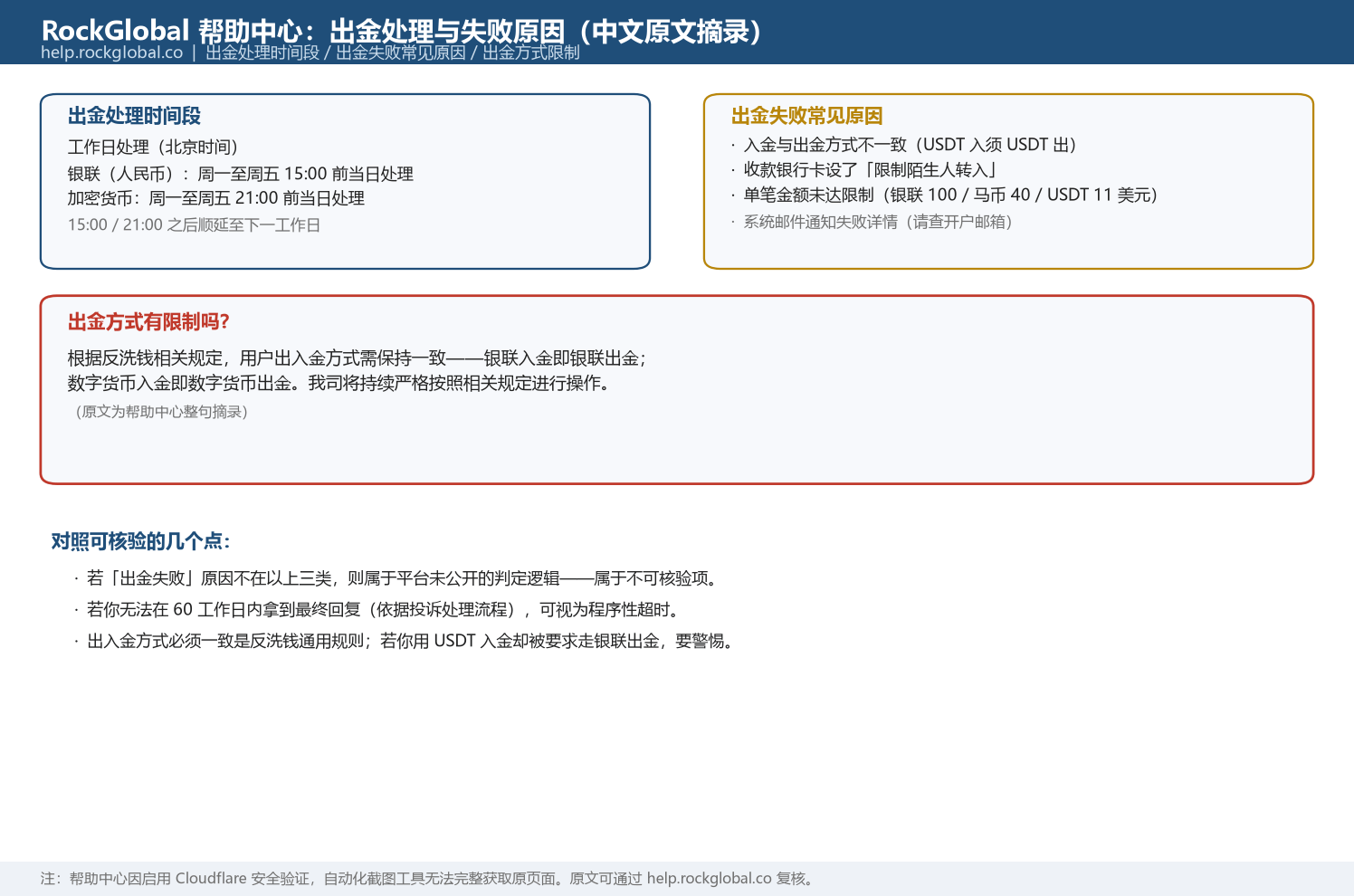Click the line '加密货币：周一至周五 21:00 前当日处理'
Image resolution: width=1354 pixels, height=896 pixels.
(216, 198)
